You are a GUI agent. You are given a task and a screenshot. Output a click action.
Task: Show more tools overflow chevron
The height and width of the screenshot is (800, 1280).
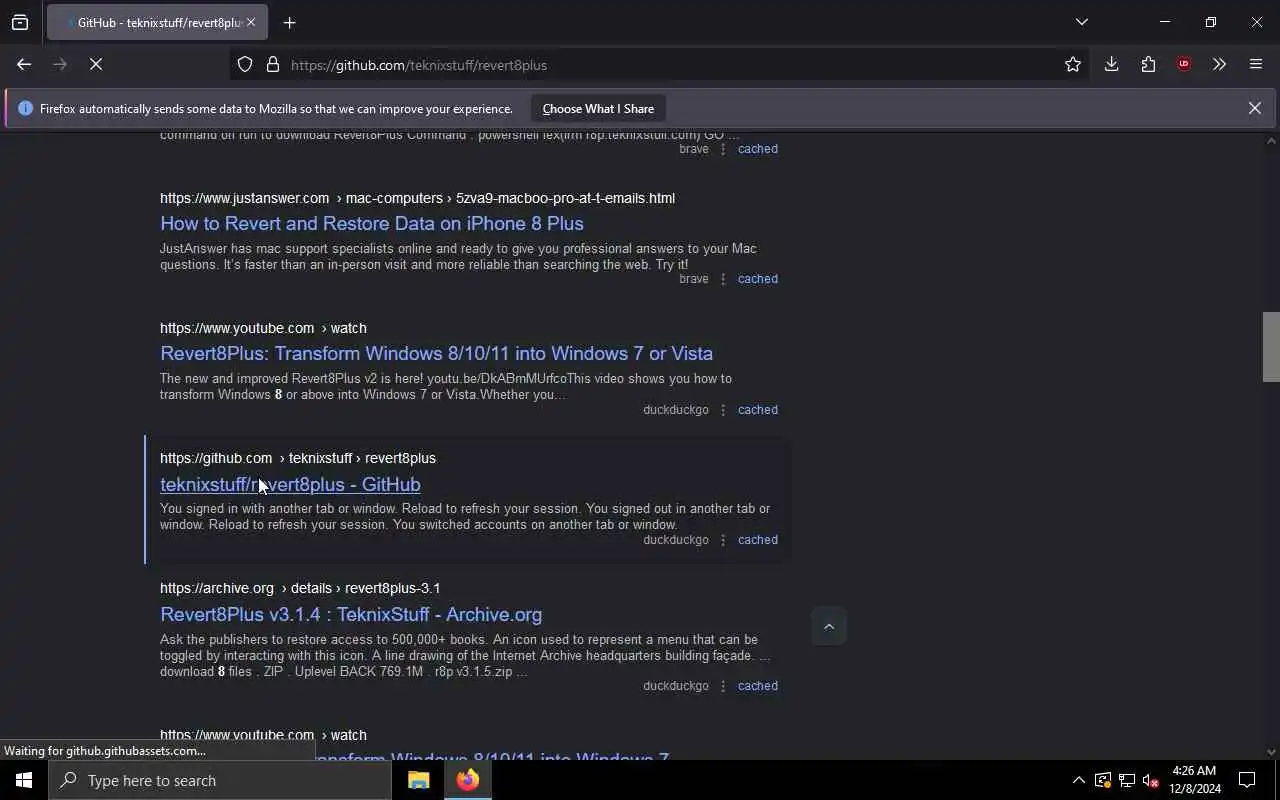(1219, 64)
